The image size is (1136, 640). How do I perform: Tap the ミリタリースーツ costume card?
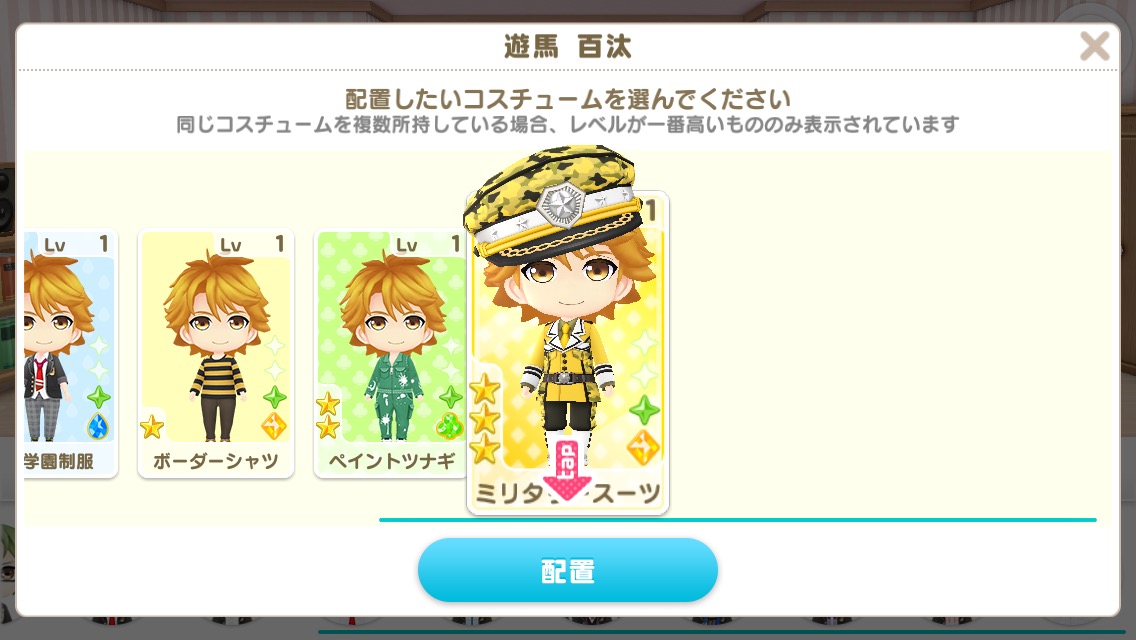click(567, 353)
